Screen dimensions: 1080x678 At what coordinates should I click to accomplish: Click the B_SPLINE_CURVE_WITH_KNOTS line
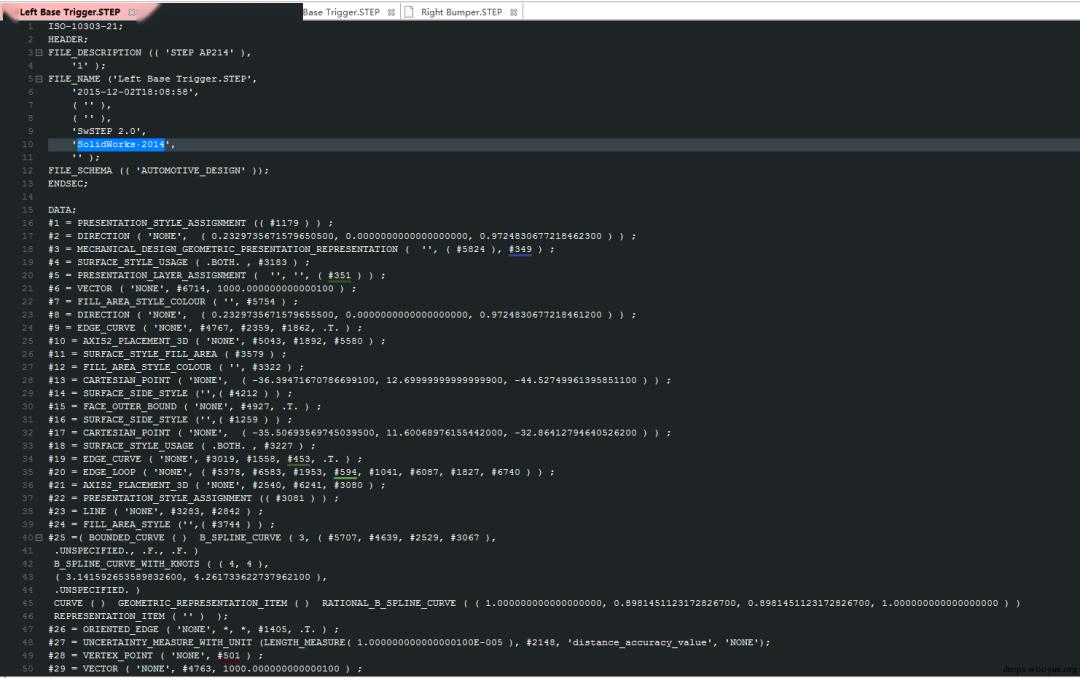tap(161, 564)
